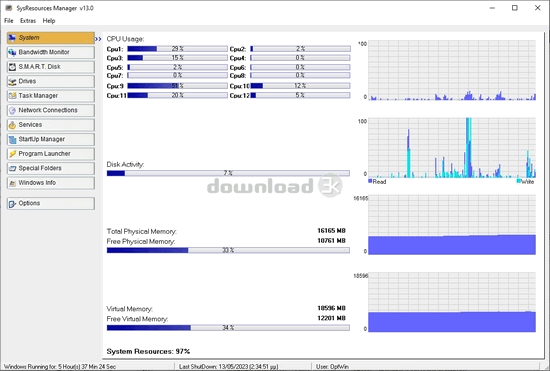
Task: Click the Program Launcher lightning icon
Action: point(12,154)
